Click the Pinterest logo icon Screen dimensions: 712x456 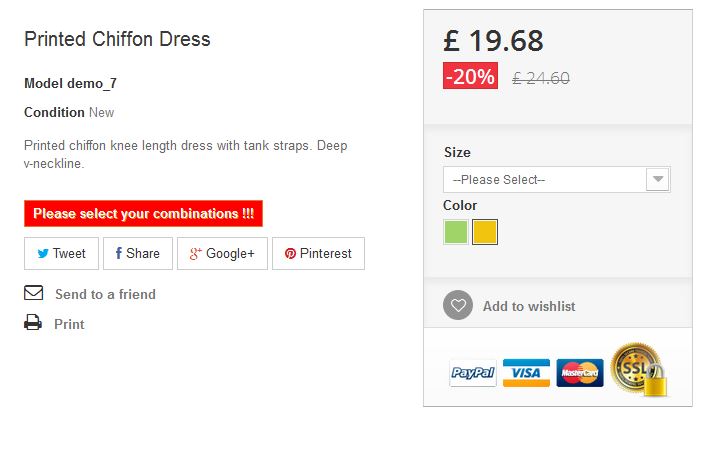[290, 254]
